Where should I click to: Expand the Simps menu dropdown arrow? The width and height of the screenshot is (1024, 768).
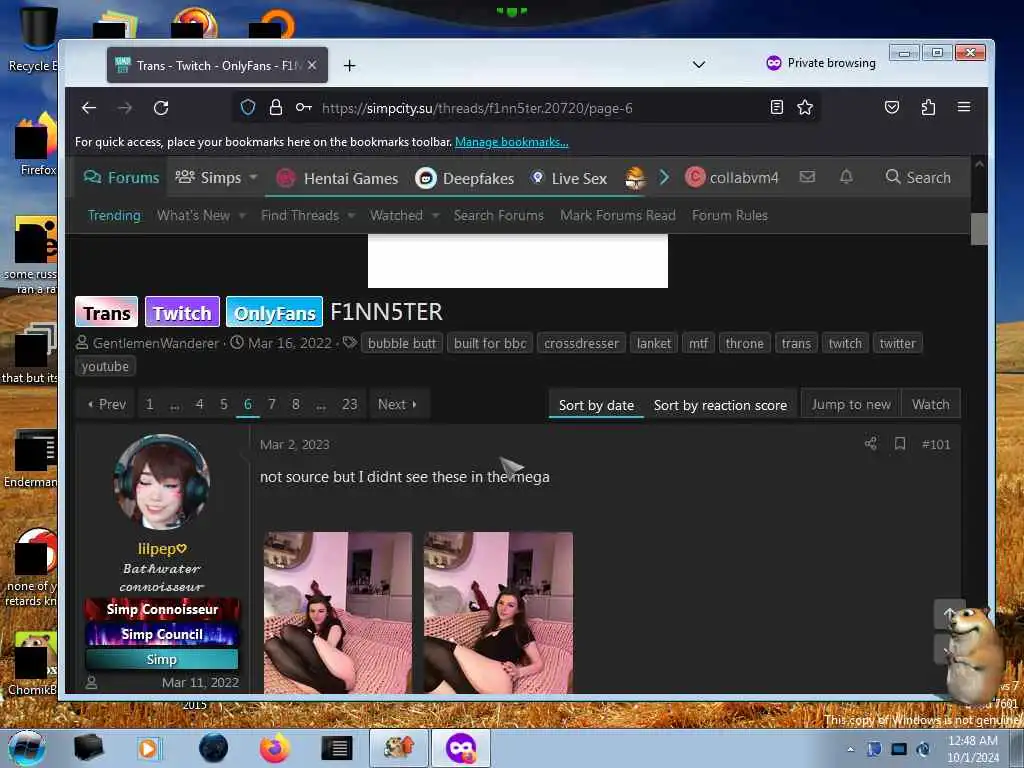click(x=253, y=177)
